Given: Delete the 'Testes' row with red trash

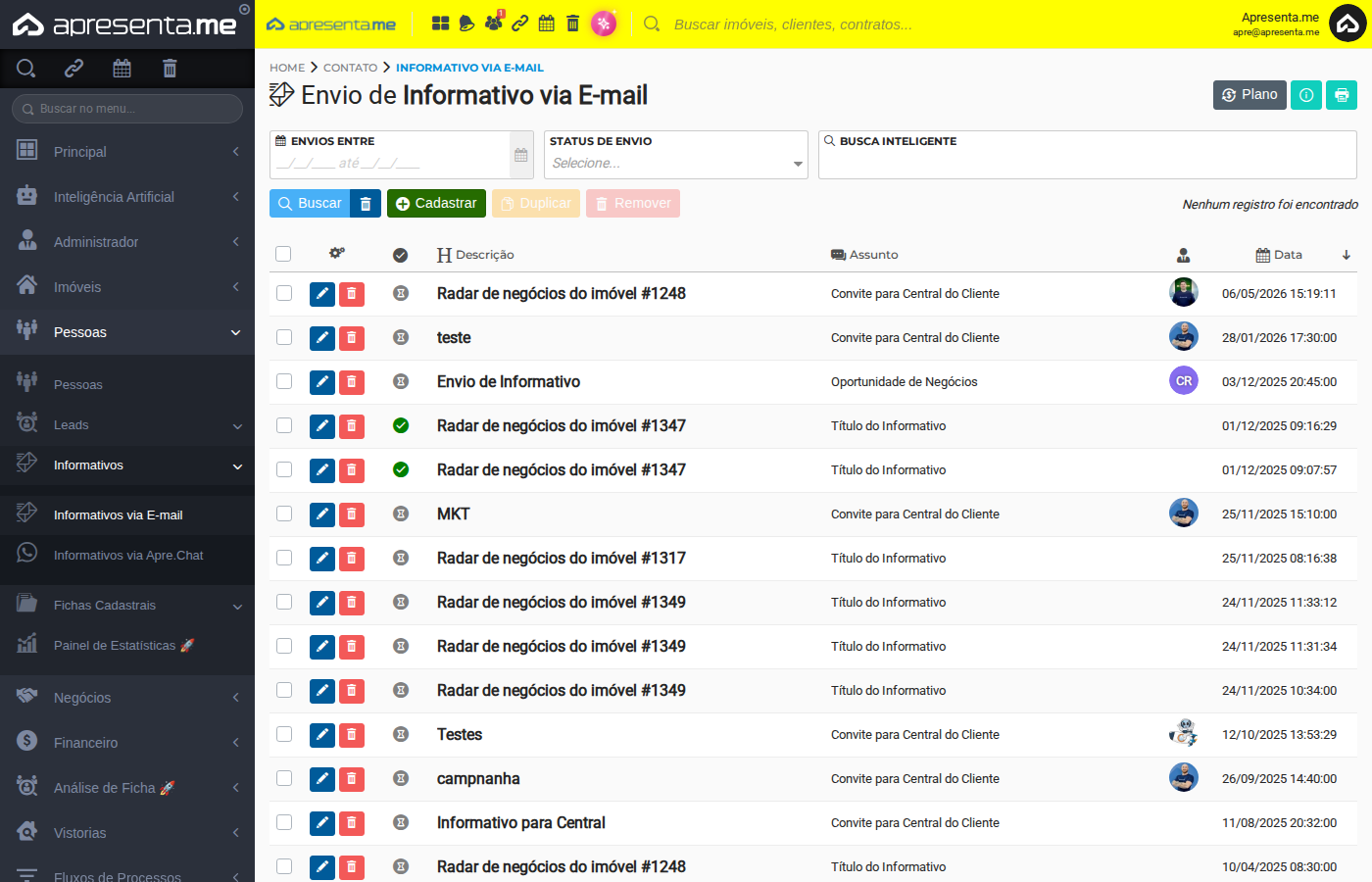Looking at the screenshot, I should pyautogui.click(x=352, y=735).
